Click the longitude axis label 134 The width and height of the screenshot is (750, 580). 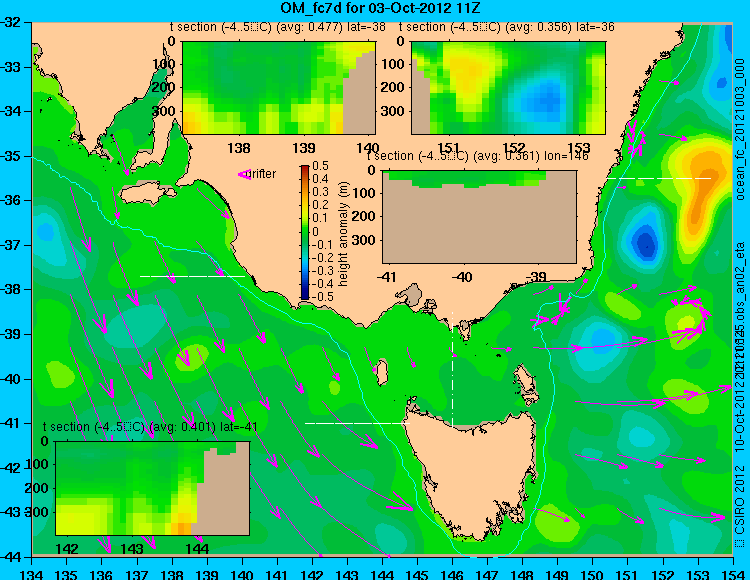pyautogui.click(x=32, y=574)
